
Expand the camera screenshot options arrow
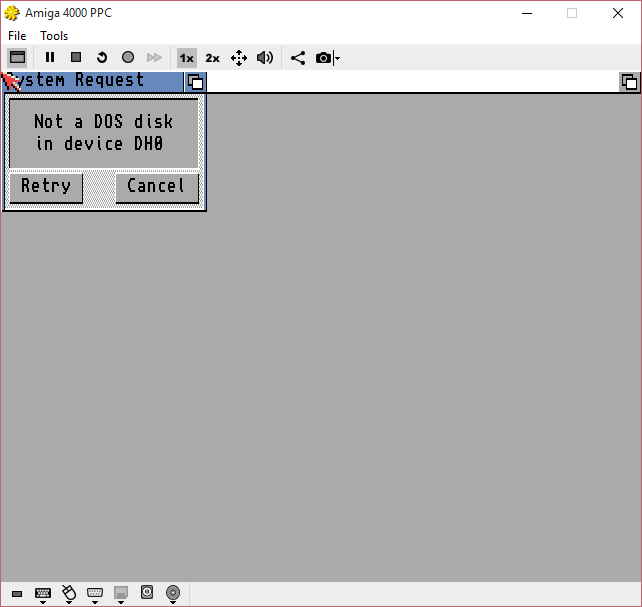pyautogui.click(x=337, y=58)
